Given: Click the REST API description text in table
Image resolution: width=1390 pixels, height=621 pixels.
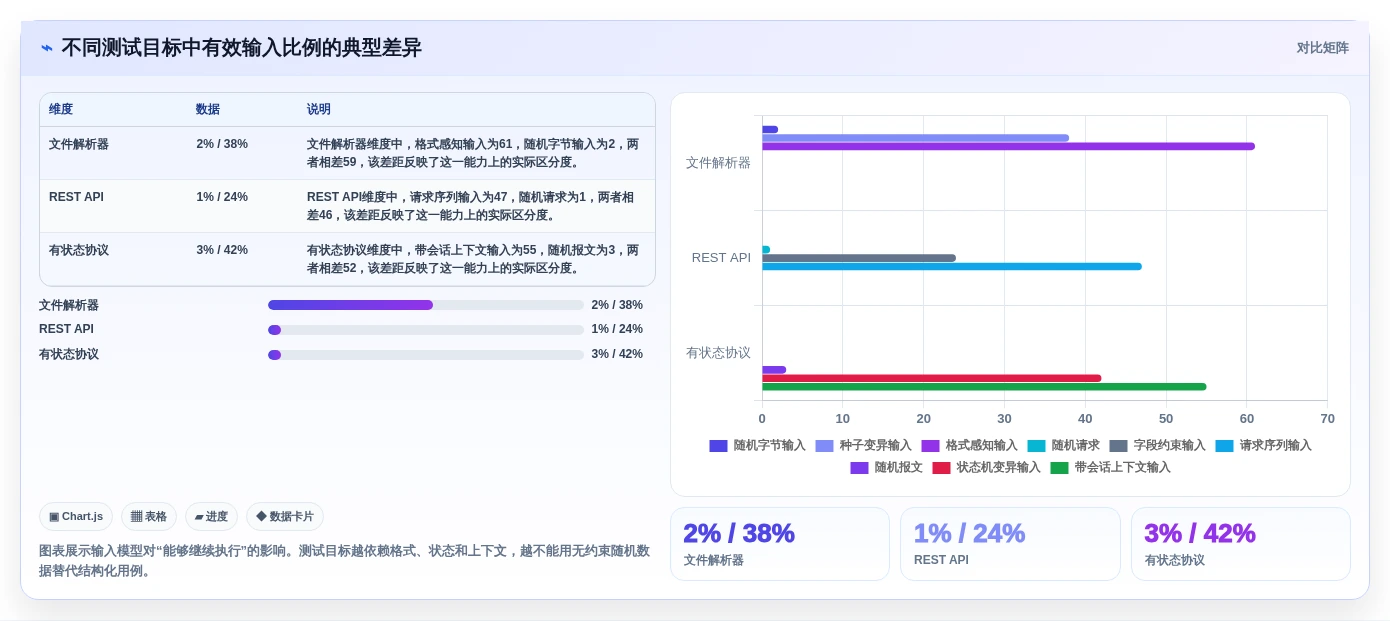Looking at the screenshot, I should click(x=471, y=206).
